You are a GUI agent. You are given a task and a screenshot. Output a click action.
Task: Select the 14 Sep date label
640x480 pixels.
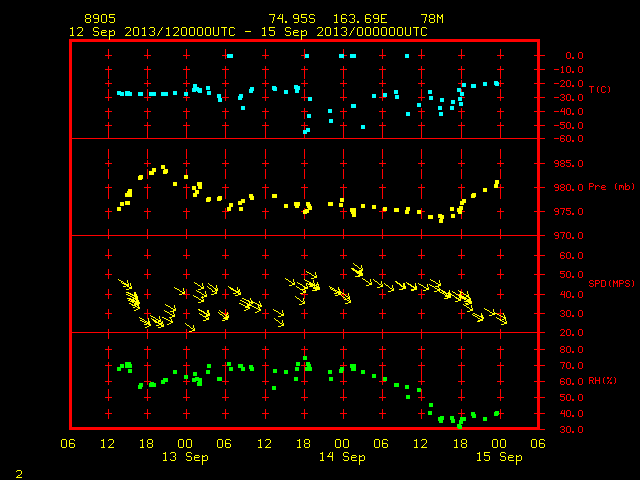point(342,457)
